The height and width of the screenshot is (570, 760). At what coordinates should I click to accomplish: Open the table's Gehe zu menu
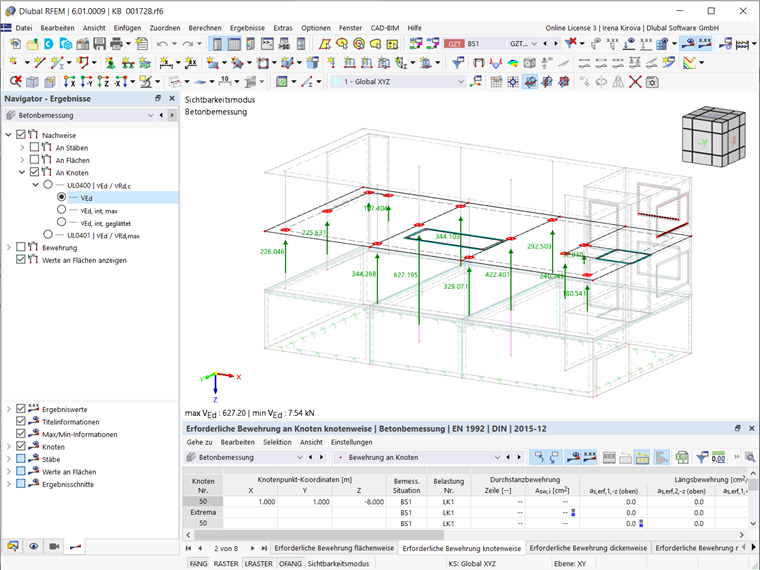[199, 442]
